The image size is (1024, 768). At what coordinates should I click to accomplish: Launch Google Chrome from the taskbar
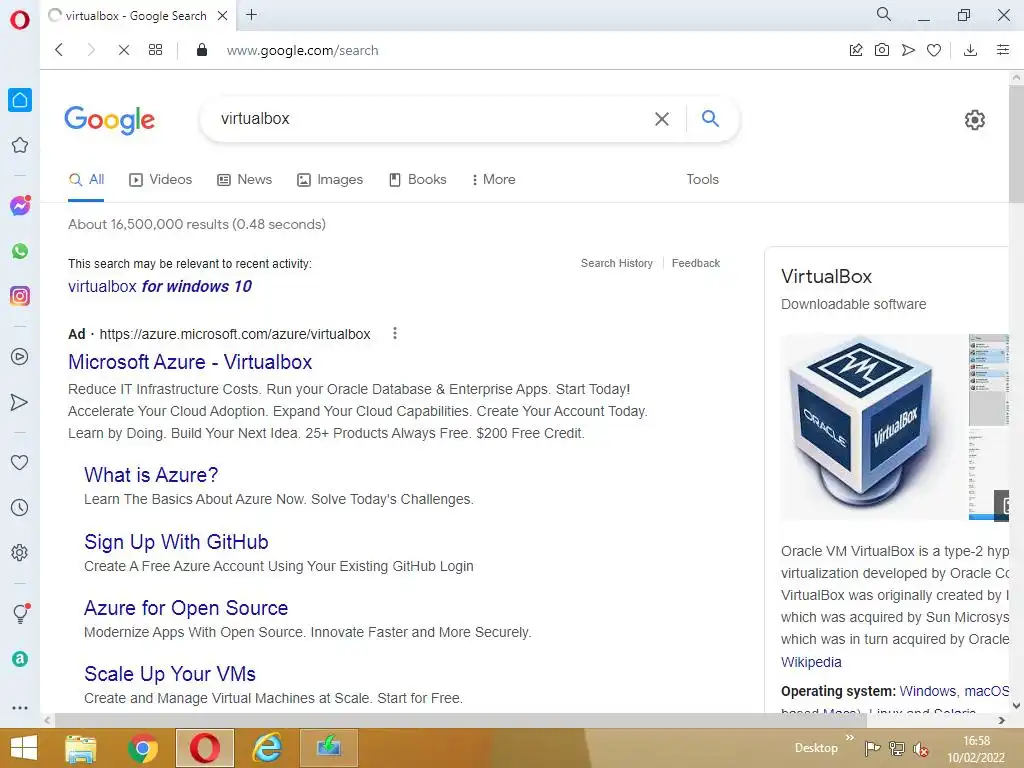pyautogui.click(x=143, y=748)
